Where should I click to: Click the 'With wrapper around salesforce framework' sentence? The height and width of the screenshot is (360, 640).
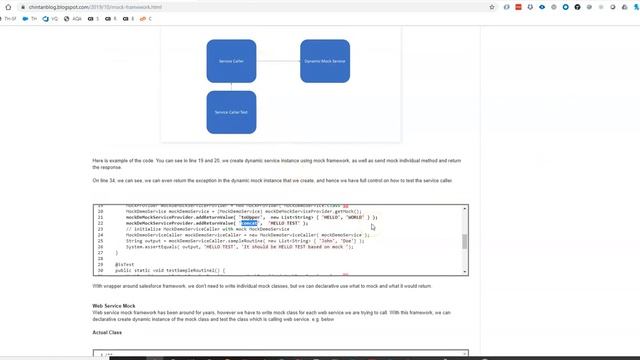pos(262,286)
